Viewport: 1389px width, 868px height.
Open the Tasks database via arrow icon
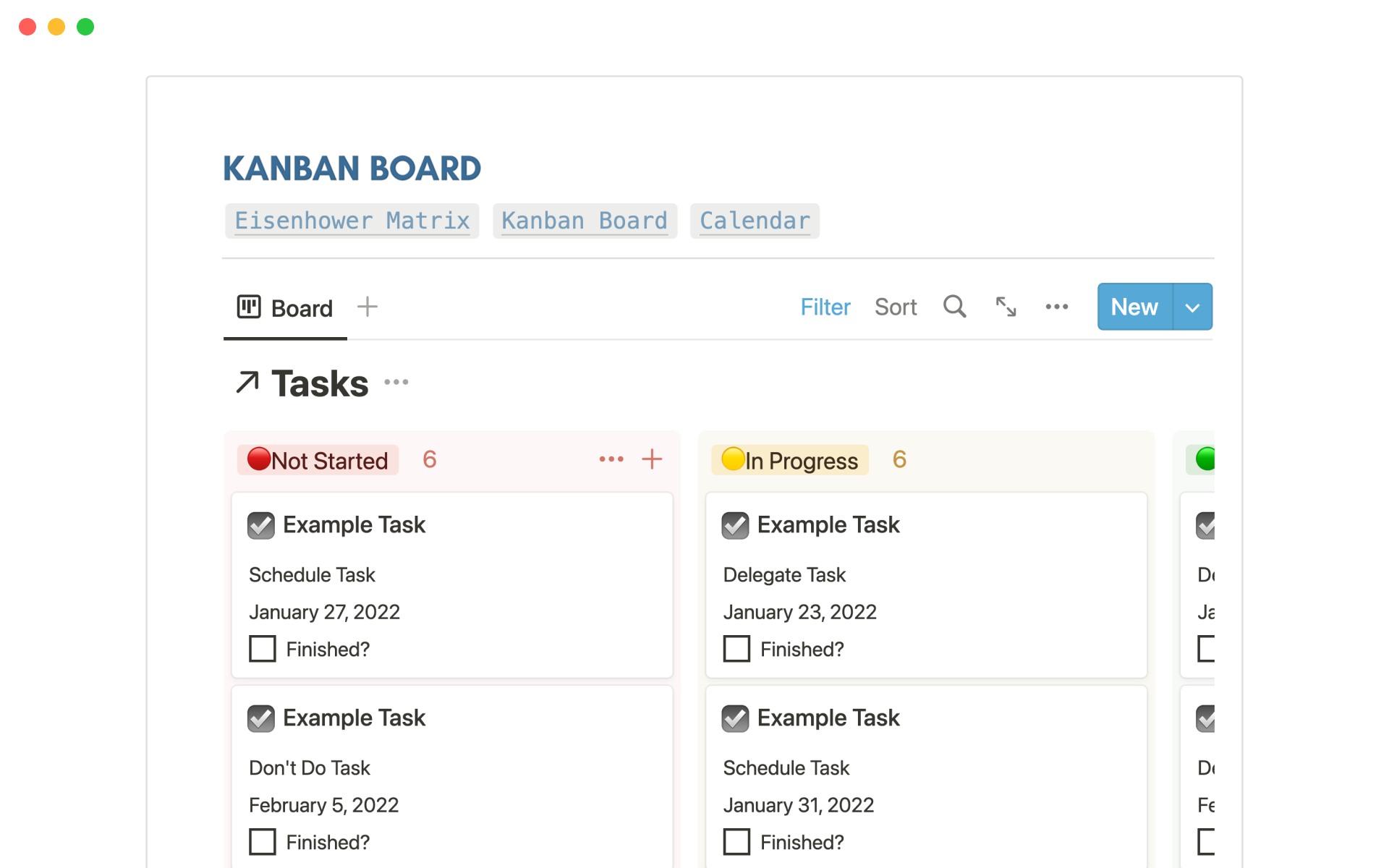[x=247, y=383]
